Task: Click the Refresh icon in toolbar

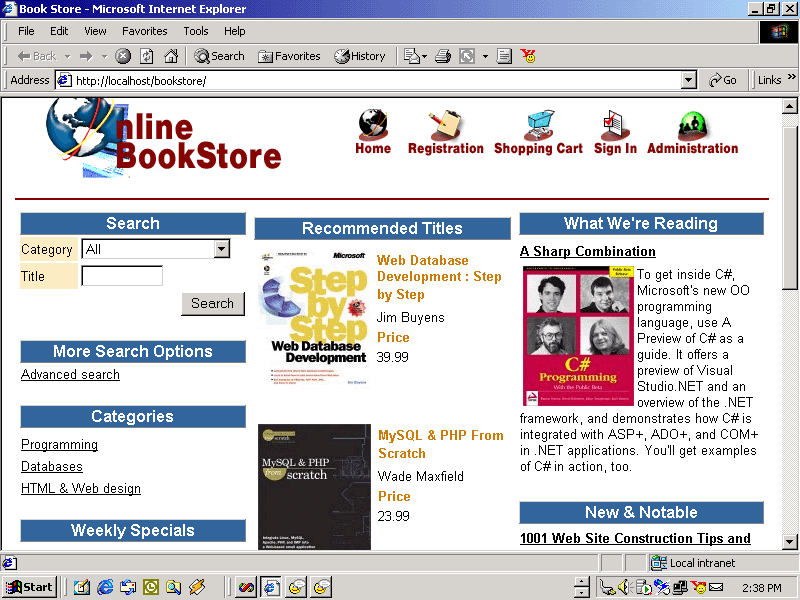Action: [147, 56]
